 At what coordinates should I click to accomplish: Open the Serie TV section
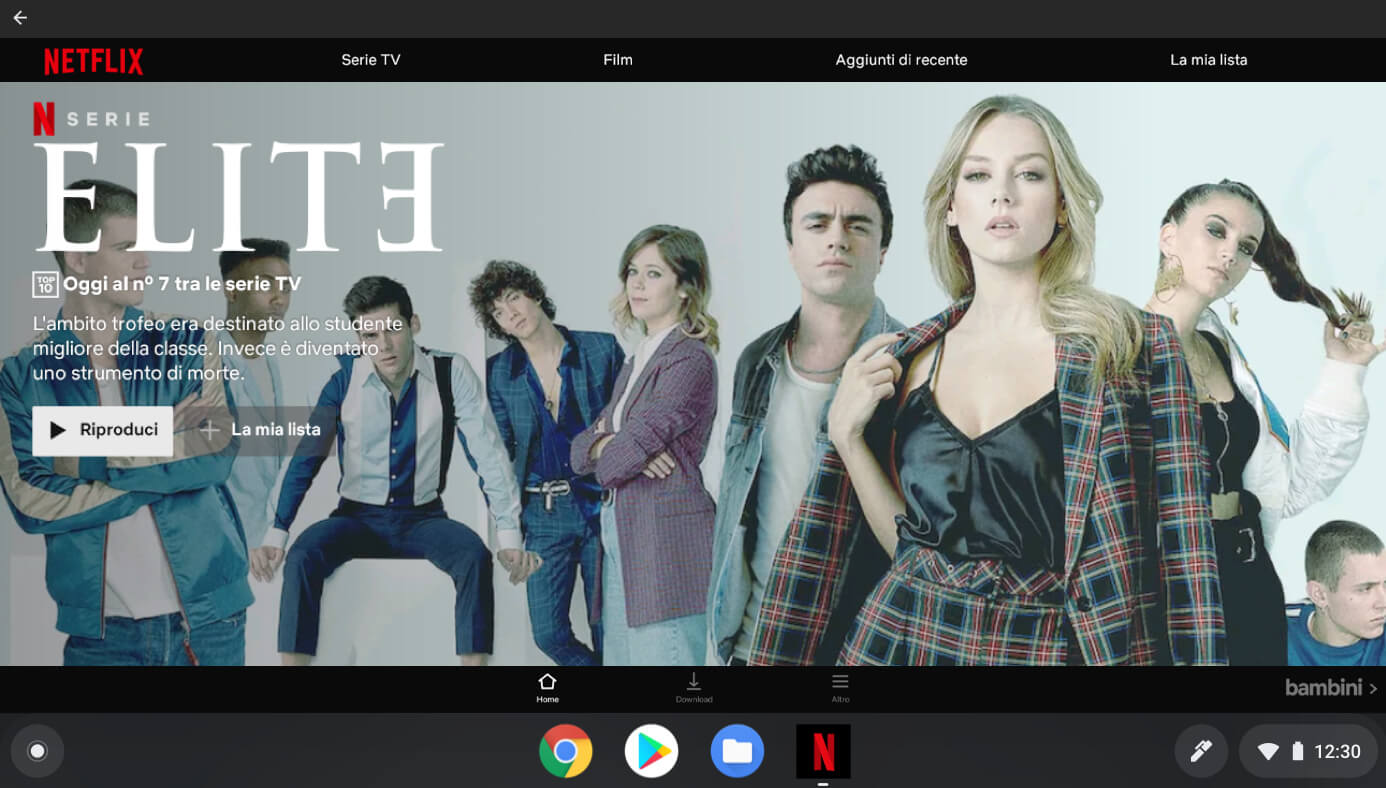(371, 60)
